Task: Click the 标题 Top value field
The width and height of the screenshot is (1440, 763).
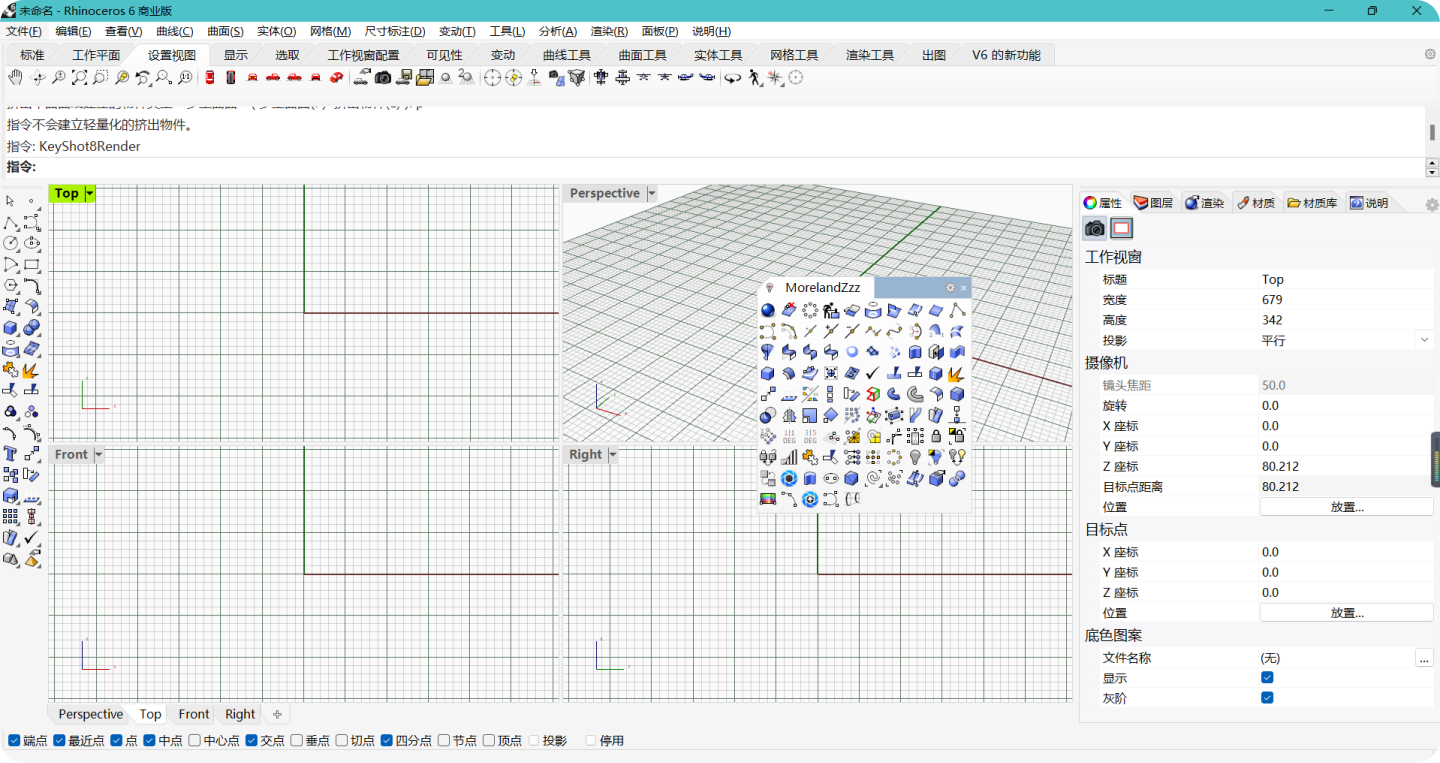Action: tap(1346, 279)
